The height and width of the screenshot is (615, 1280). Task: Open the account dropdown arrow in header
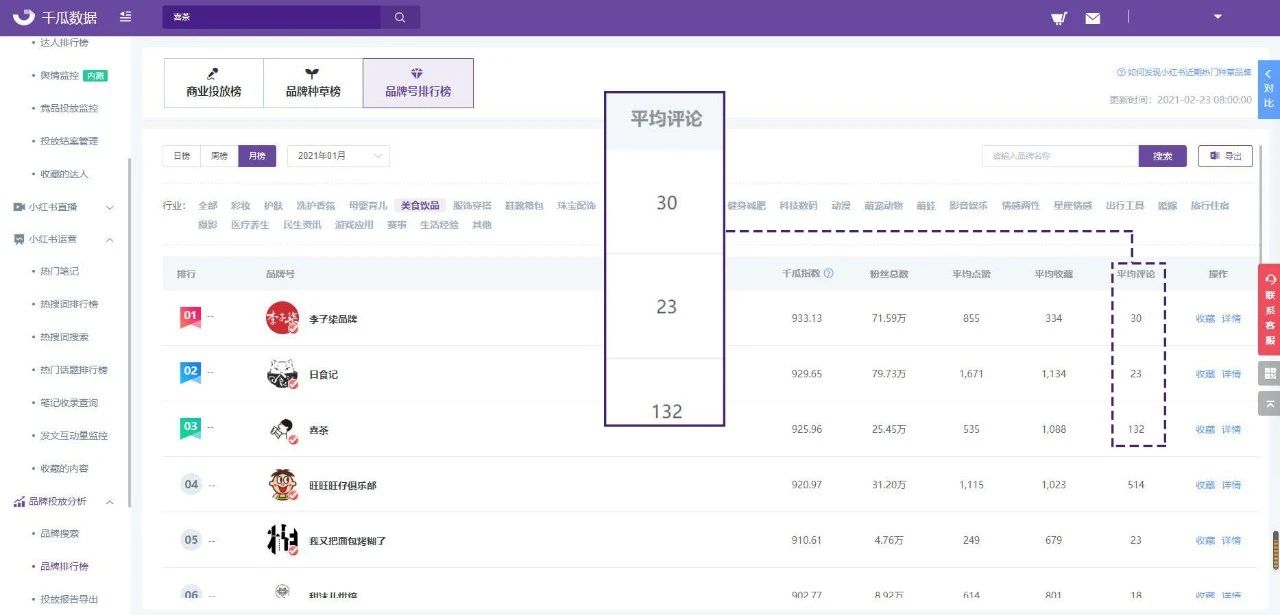click(1218, 16)
